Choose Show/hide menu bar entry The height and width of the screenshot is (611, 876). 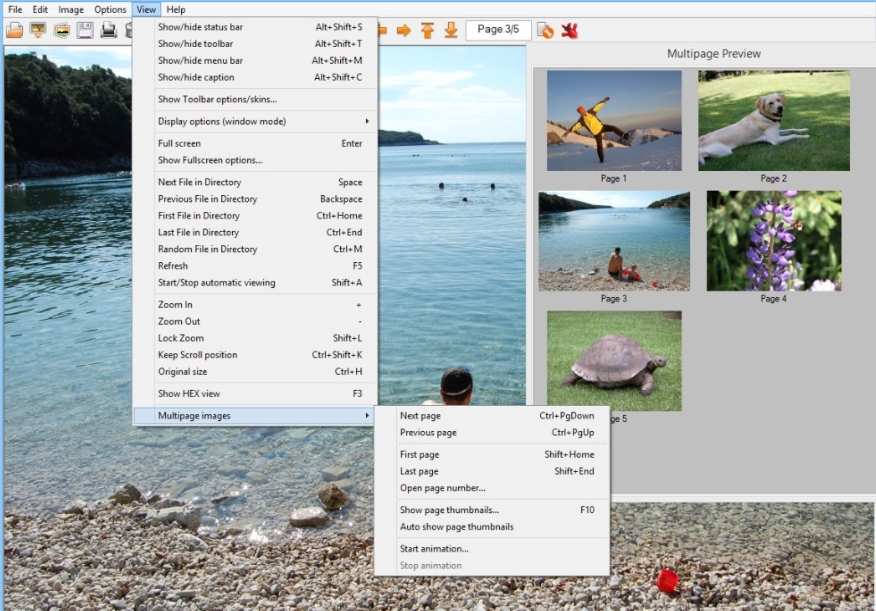255,60
